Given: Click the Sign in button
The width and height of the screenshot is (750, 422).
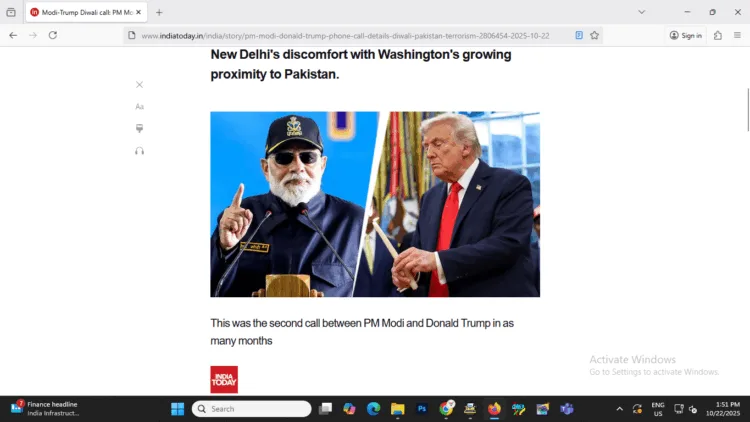Looking at the screenshot, I should [685, 35].
